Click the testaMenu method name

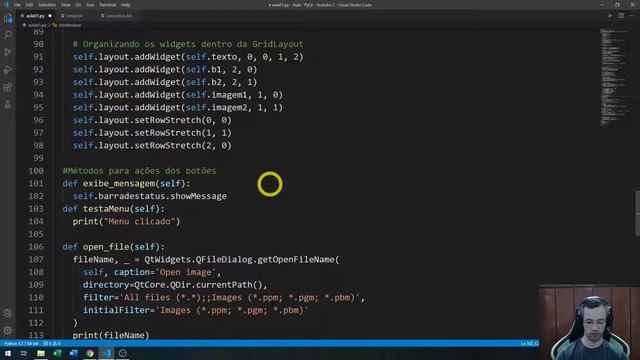point(106,209)
